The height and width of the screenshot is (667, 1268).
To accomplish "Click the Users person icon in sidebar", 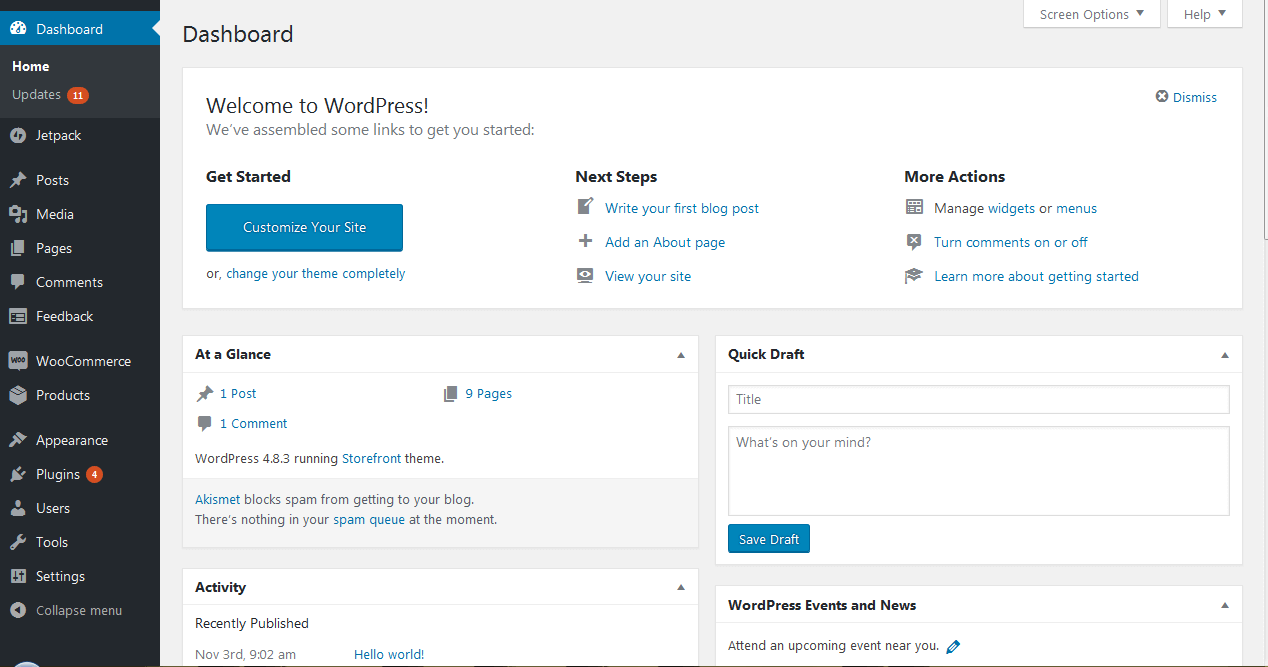I will (18, 508).
